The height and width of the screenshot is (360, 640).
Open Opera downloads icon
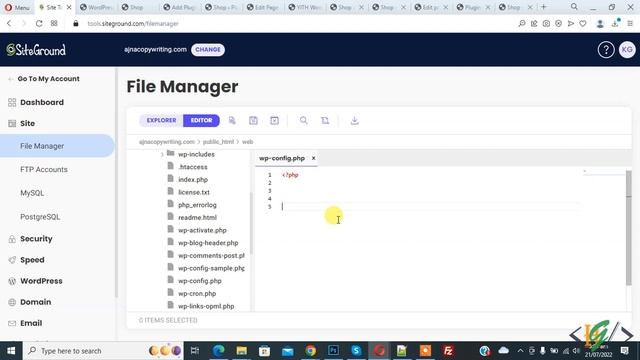pyautogui.click(x=615, y=24)
